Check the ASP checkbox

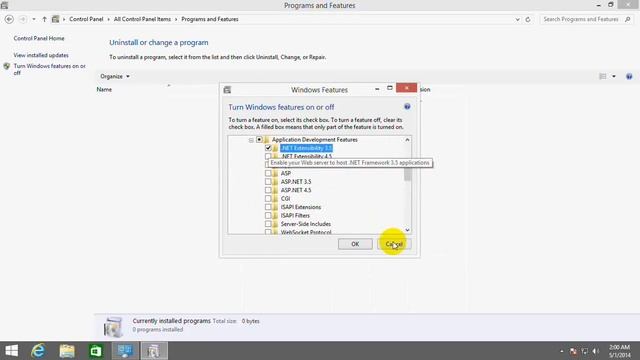point(268,173)
